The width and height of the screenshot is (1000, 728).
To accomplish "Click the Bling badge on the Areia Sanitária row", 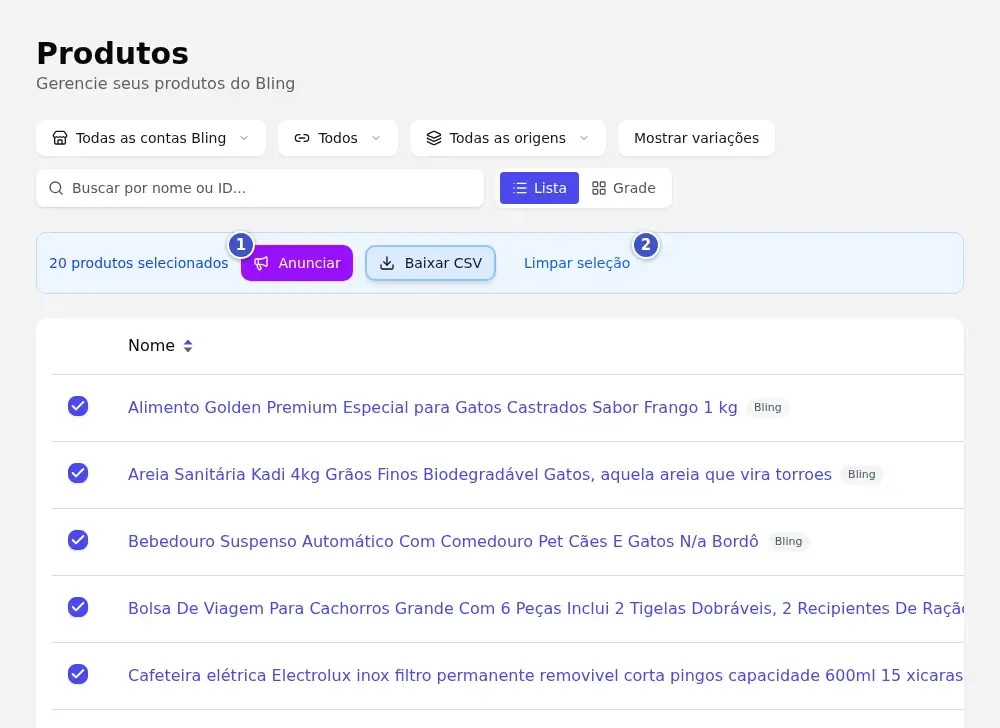I will 862,474.
